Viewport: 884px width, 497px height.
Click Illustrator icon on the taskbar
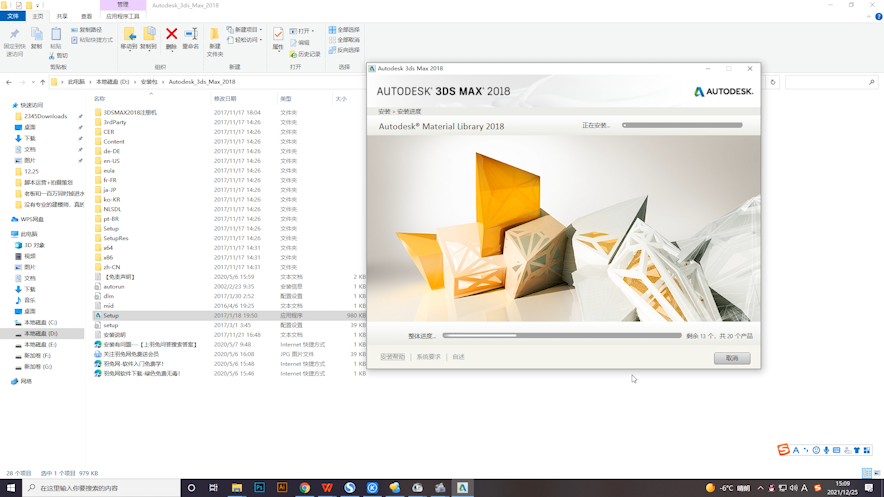tap(282, 487)
